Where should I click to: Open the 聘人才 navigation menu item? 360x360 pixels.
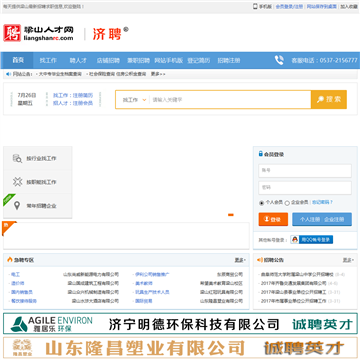(78, 61)
